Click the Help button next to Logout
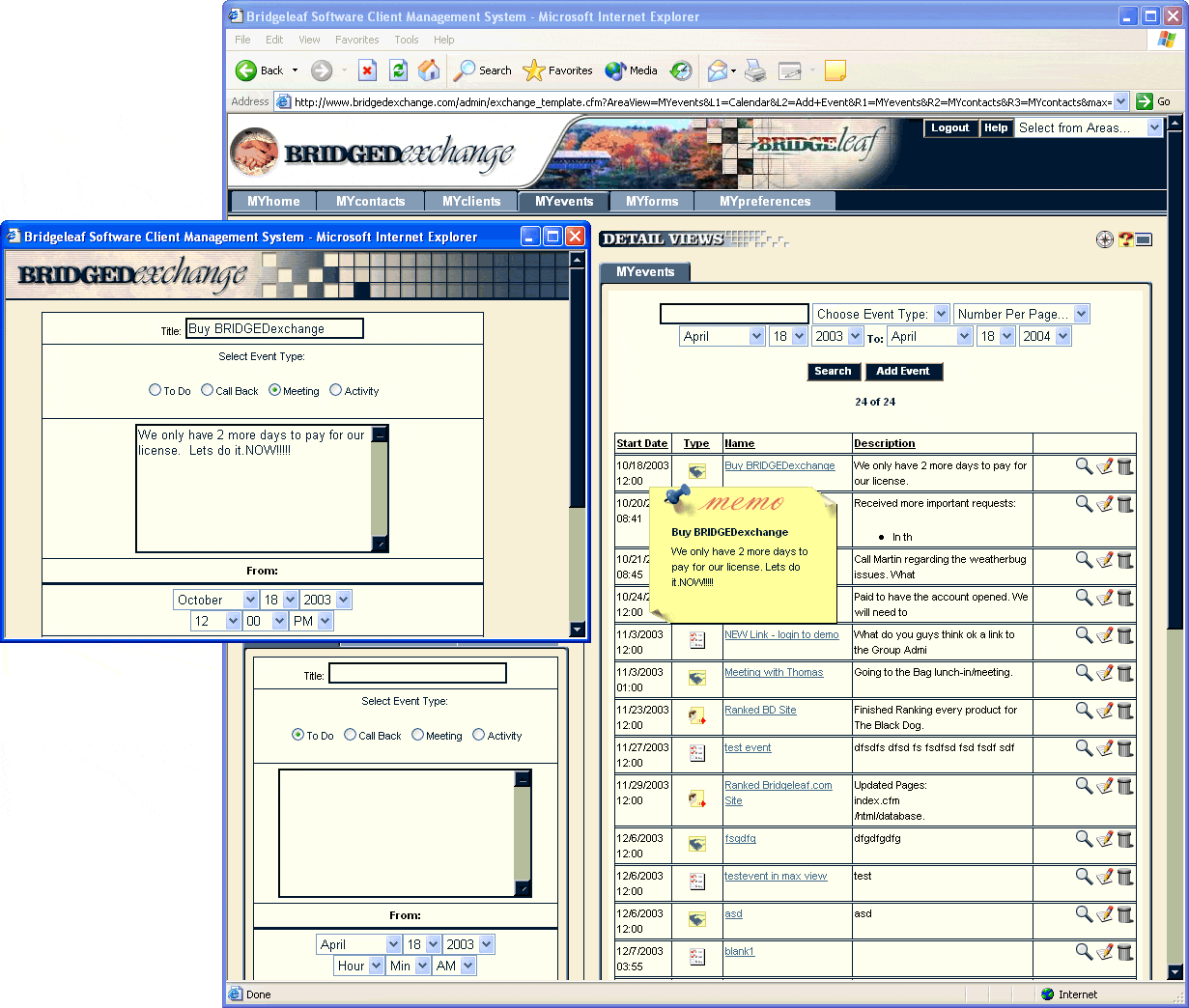1189x1008 pixels. click(x=996, y=127)
